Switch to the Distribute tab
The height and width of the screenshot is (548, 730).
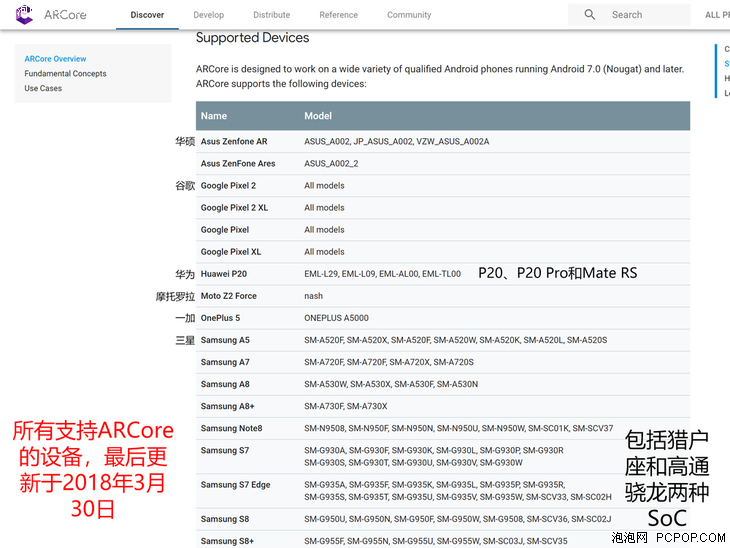(271, 15)
